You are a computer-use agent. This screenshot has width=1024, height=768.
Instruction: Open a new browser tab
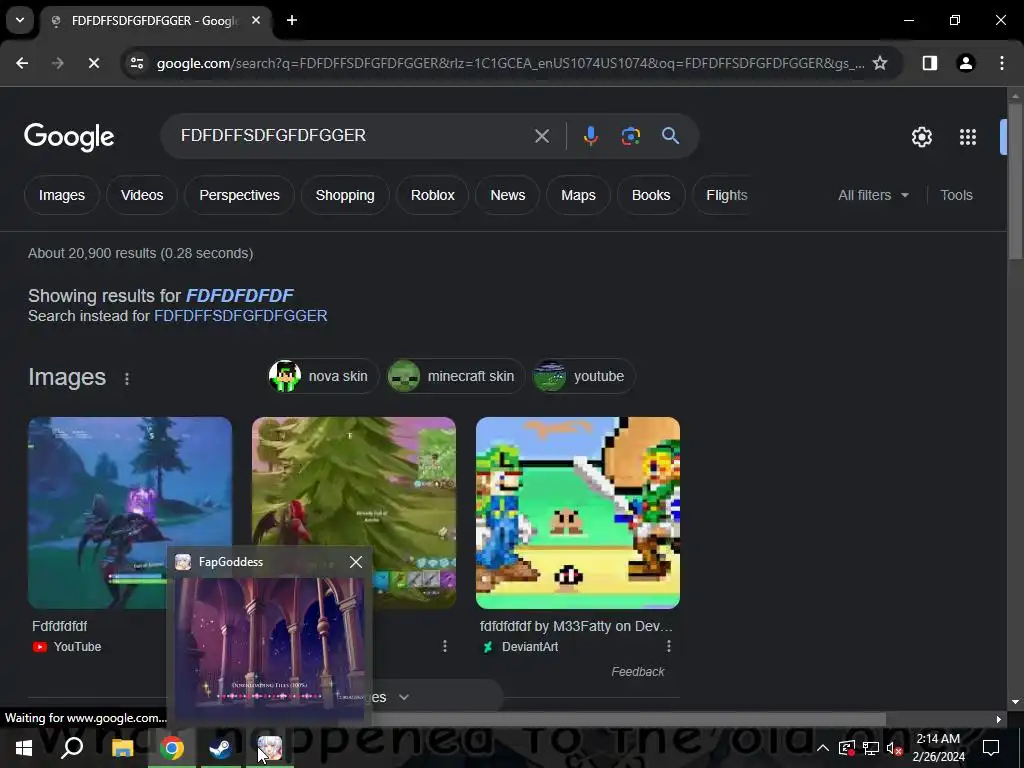[x=292, y=21]
